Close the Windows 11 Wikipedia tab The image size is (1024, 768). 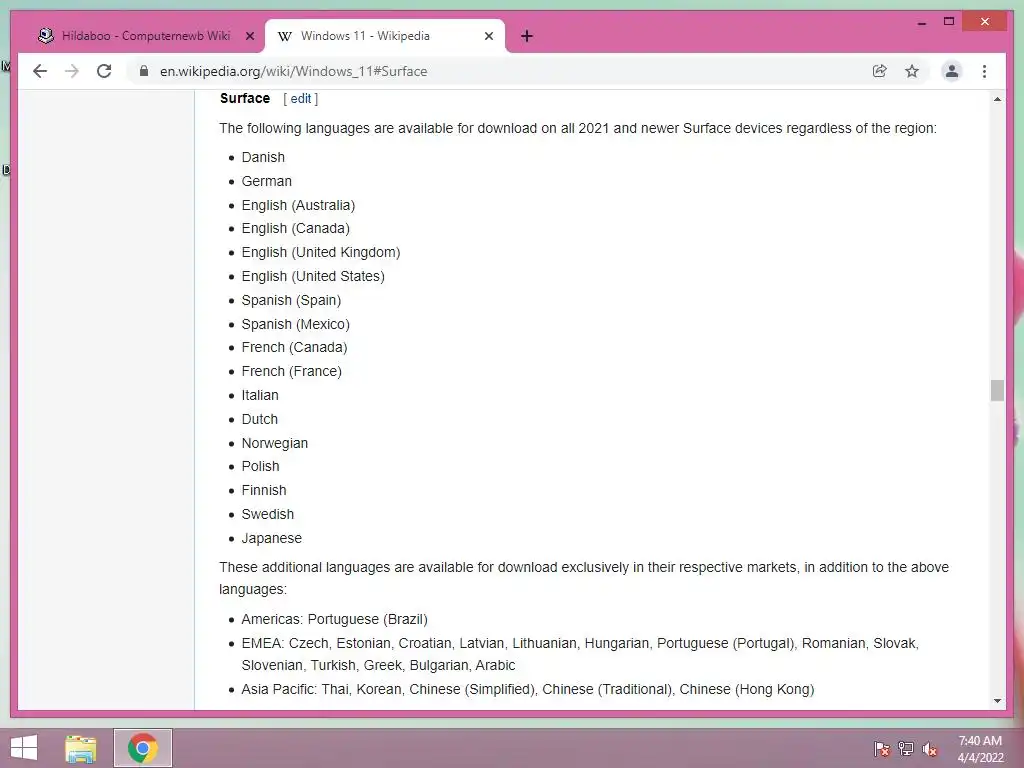coord(488,36)
